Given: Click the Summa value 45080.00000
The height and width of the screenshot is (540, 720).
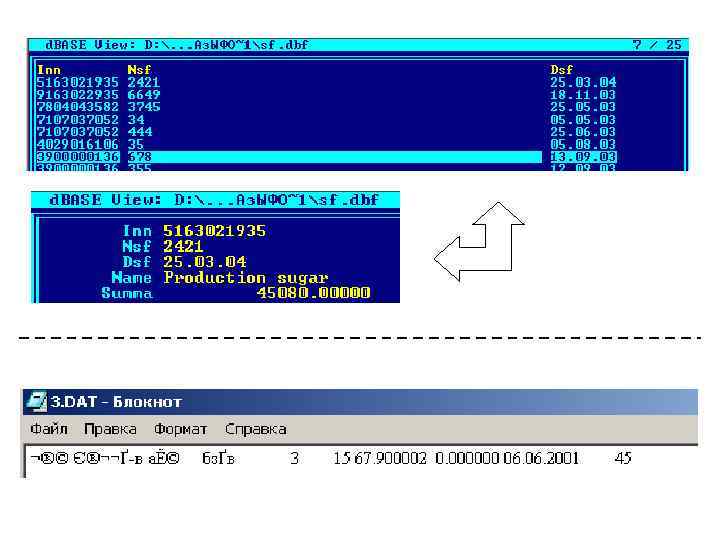Looking at the screenshot, I should pyautogui.click(x=313, y=293).
